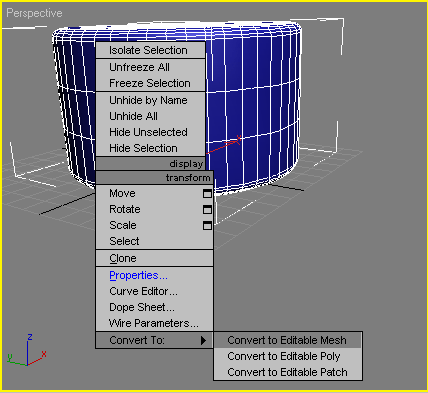
Task: Open Wire Parameters
Action: coord(154,323)
